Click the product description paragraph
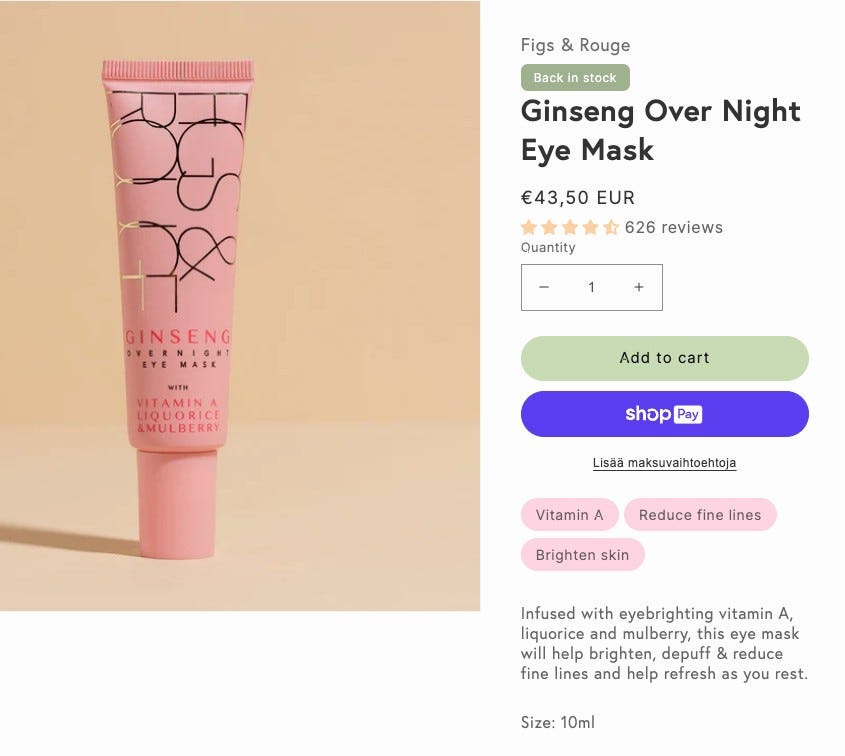Screen dimensions: 845x756 click(x=663, y=643)
